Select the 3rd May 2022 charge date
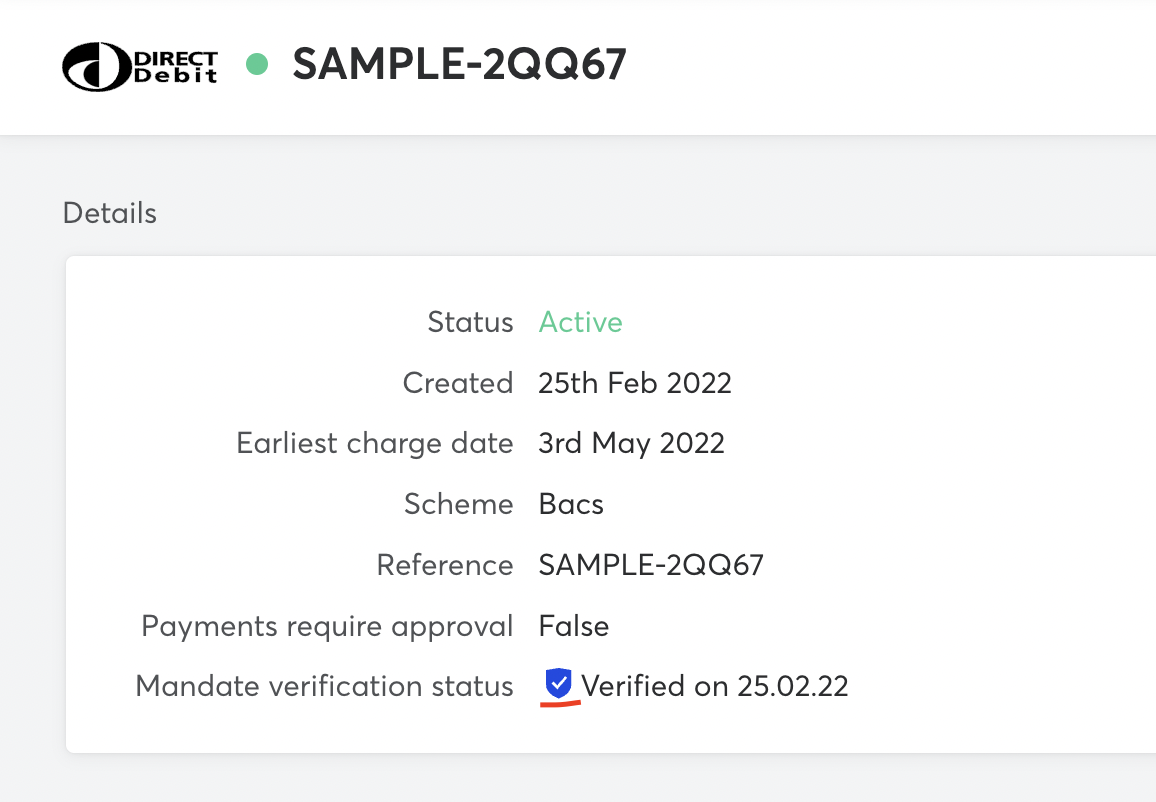Image resolution: width=1156 pixels, height=802 pixels. (x=631, y=443)
